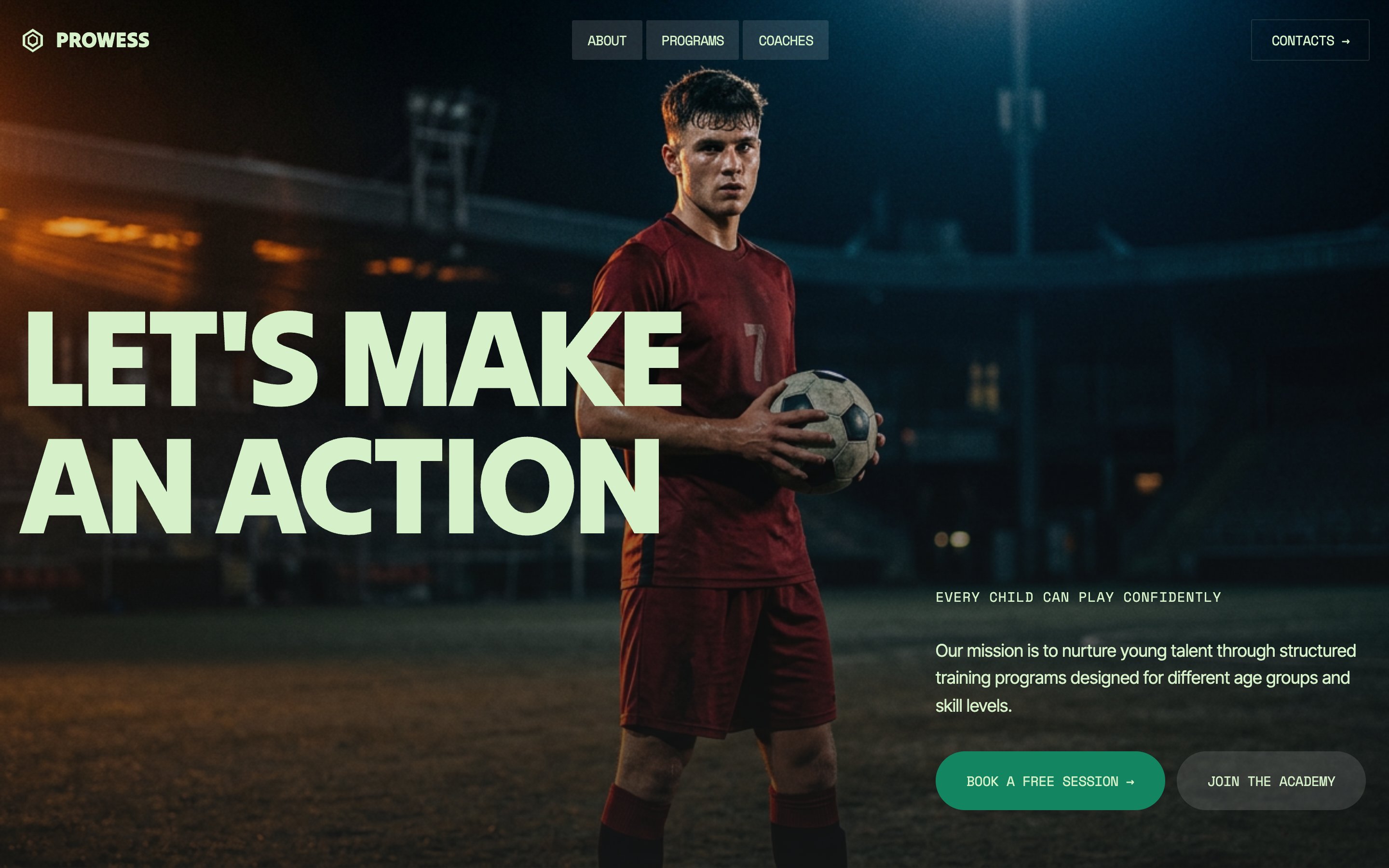Viewport: 1389px width, 868px height.
Task: Click the LET'S MAKE headline line
Action: (353, 359)
